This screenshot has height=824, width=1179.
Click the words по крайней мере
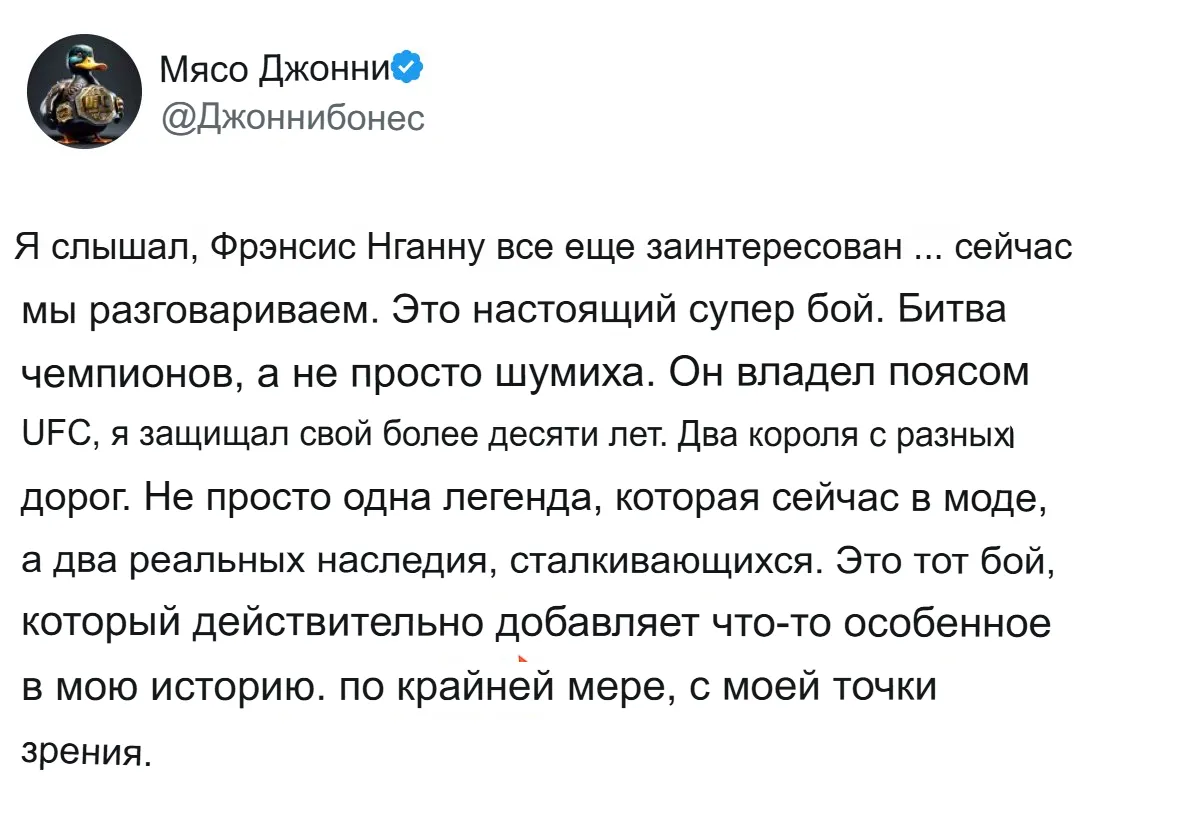coord(504,687)
